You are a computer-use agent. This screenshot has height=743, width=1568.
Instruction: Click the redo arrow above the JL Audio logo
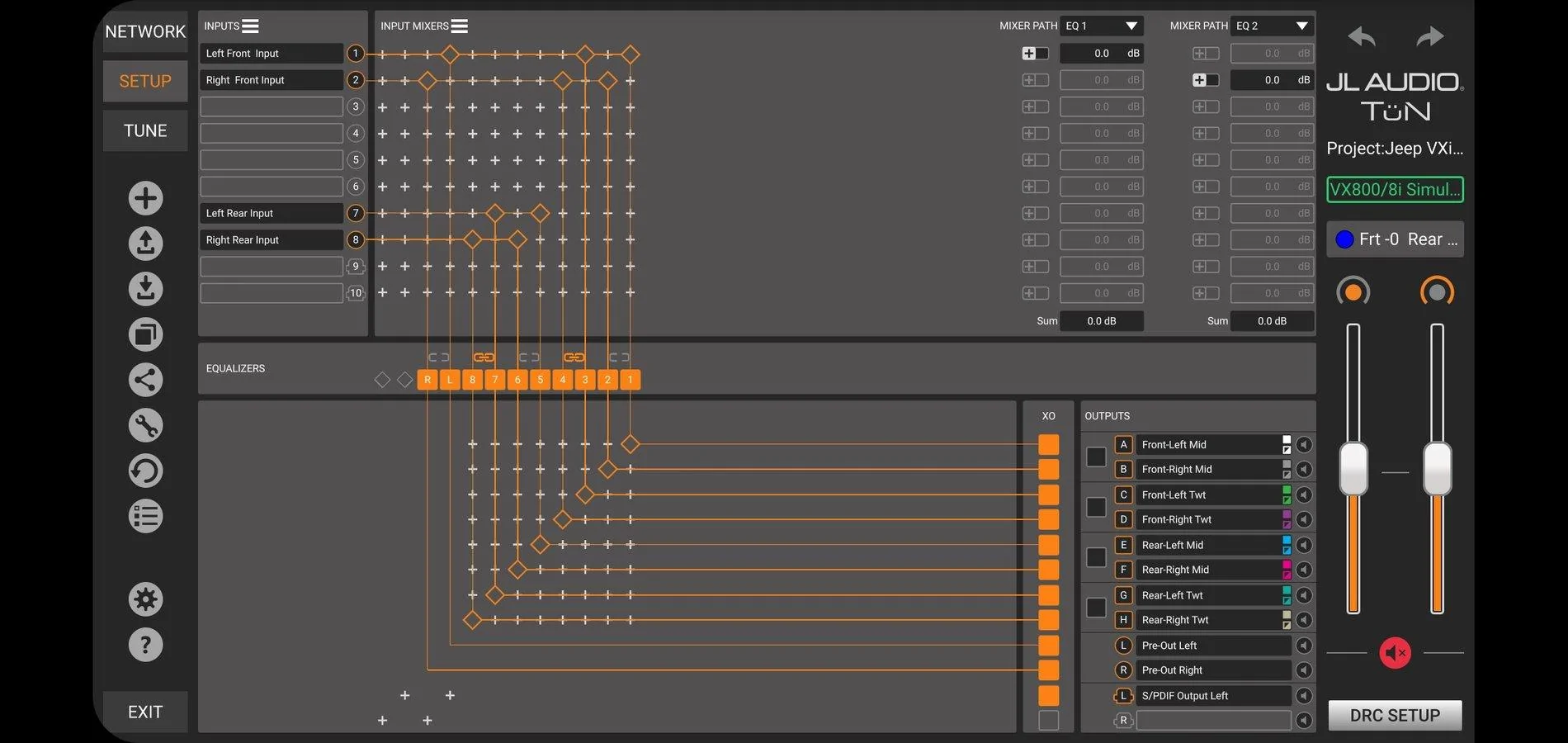click(x=1430, y=36)
